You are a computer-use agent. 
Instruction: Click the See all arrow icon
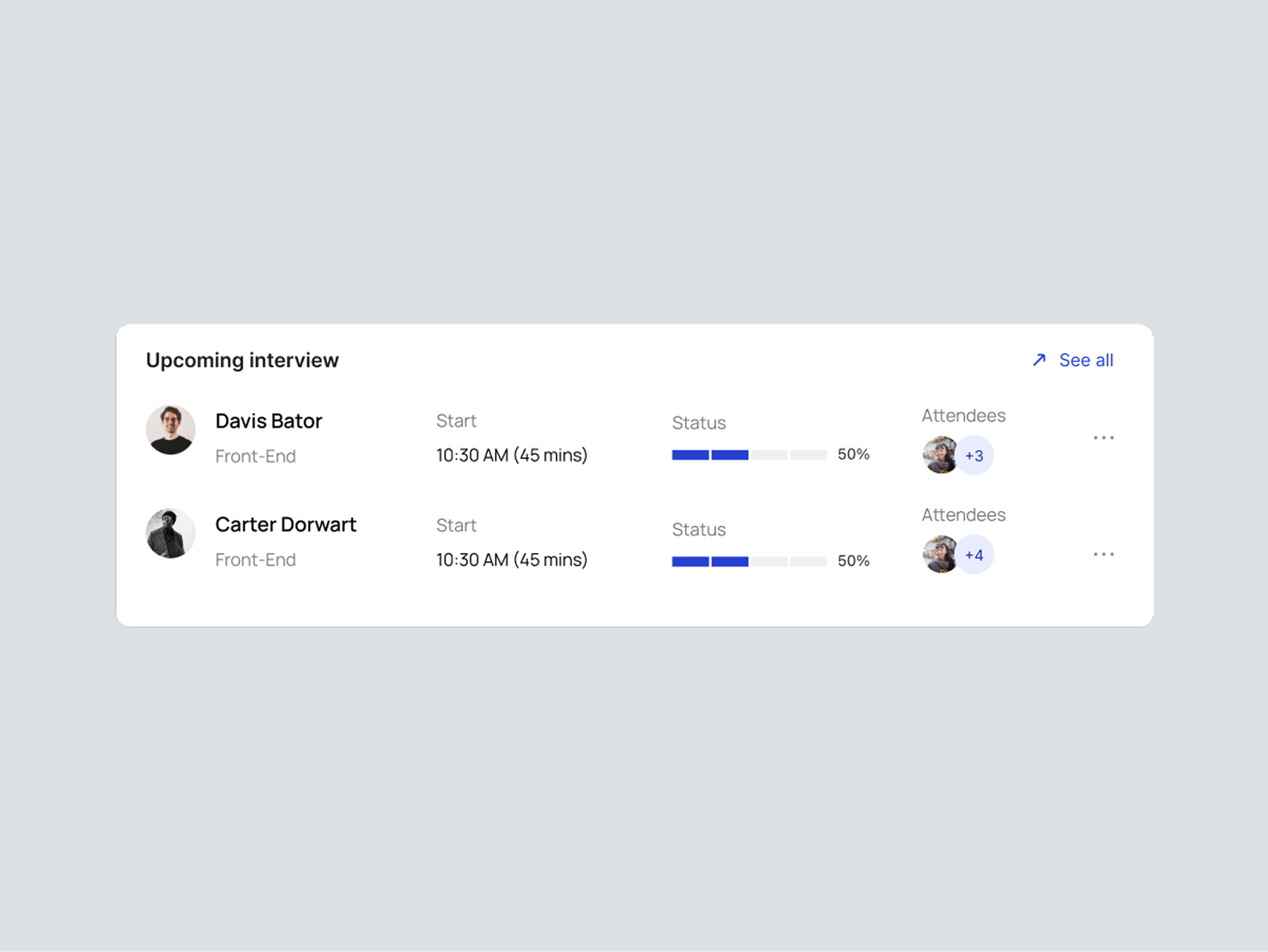pyautogui.click(x=1039, y=360)
